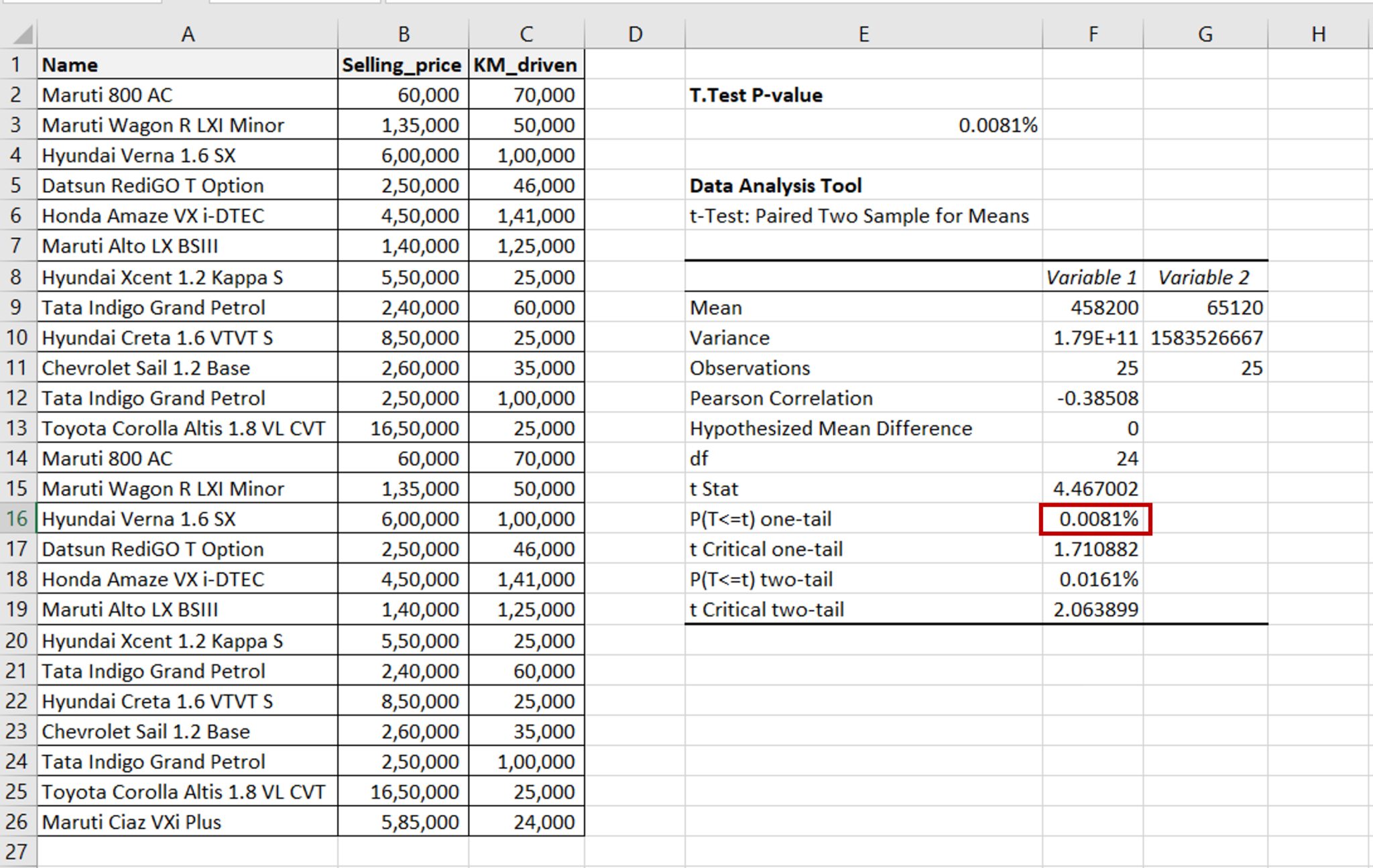This screenshot has height=868, width=1373.
Task: Select the Hypothesized Mean Difference value 0
Action: click(1094, 428)
